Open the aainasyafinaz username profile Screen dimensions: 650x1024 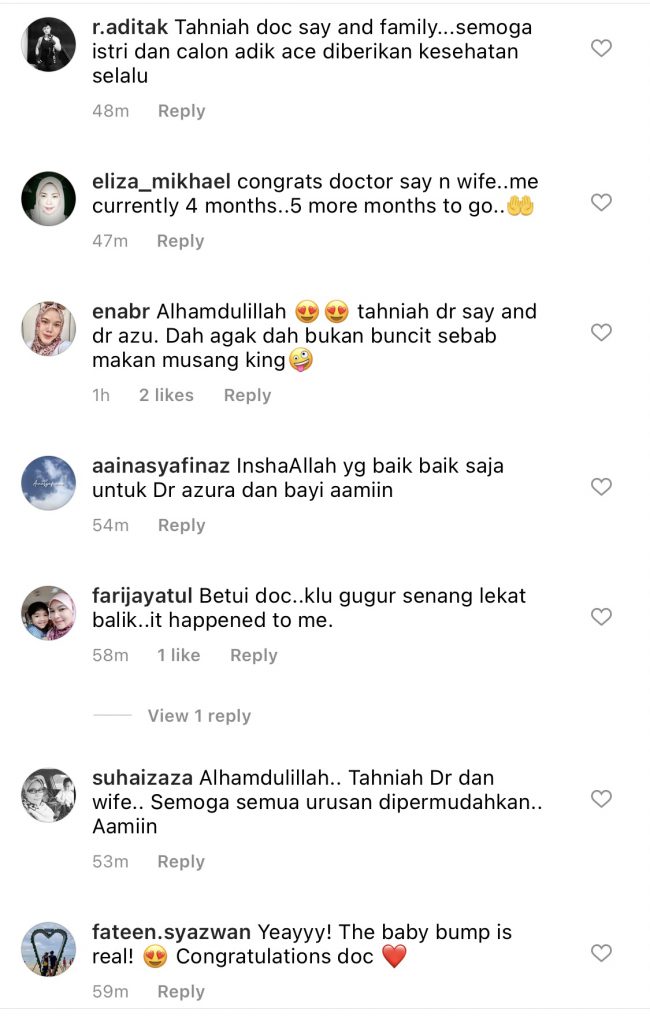[x=161, y=466]
